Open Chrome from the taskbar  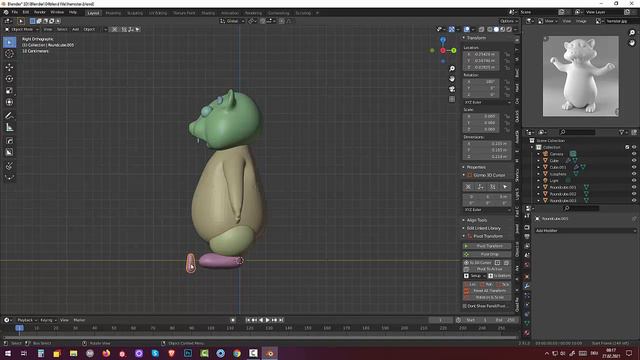237,353
